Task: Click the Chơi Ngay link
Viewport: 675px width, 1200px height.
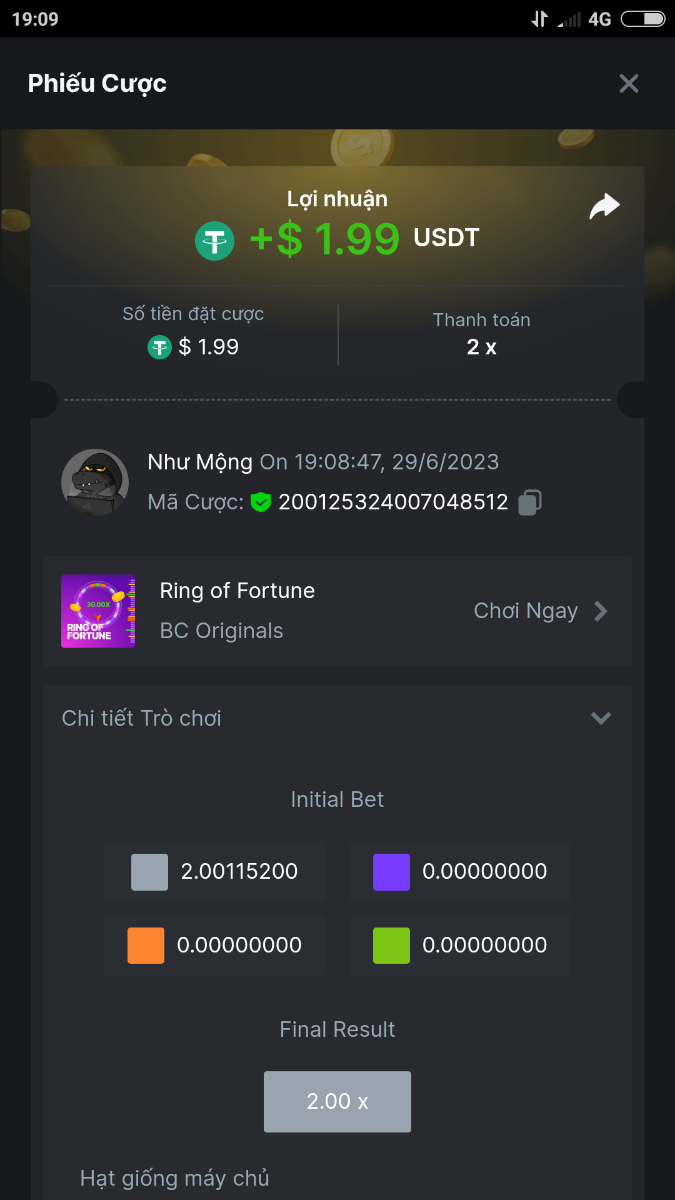Action: (525, 611)
